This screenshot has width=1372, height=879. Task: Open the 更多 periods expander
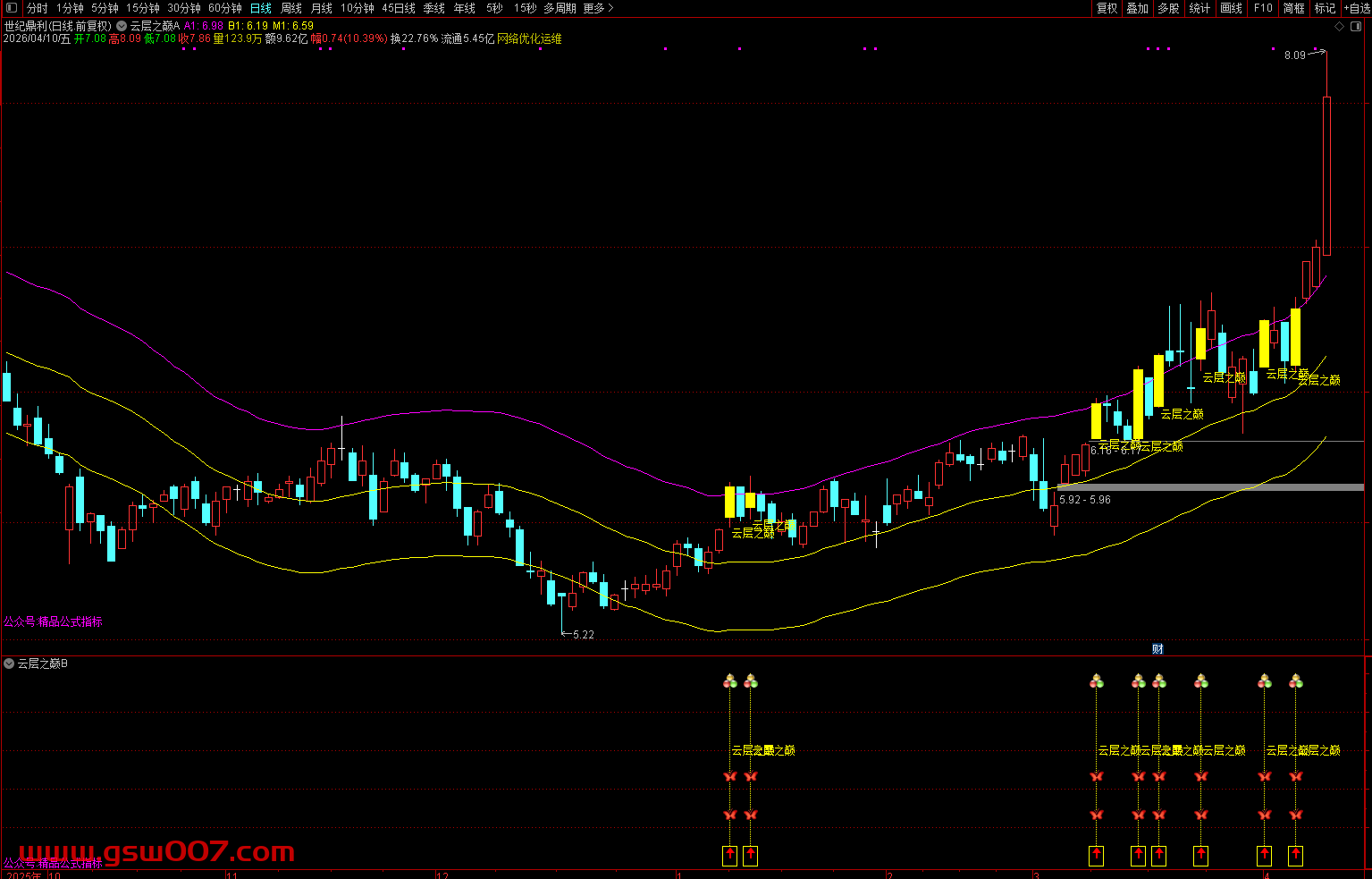pos(598,8)
